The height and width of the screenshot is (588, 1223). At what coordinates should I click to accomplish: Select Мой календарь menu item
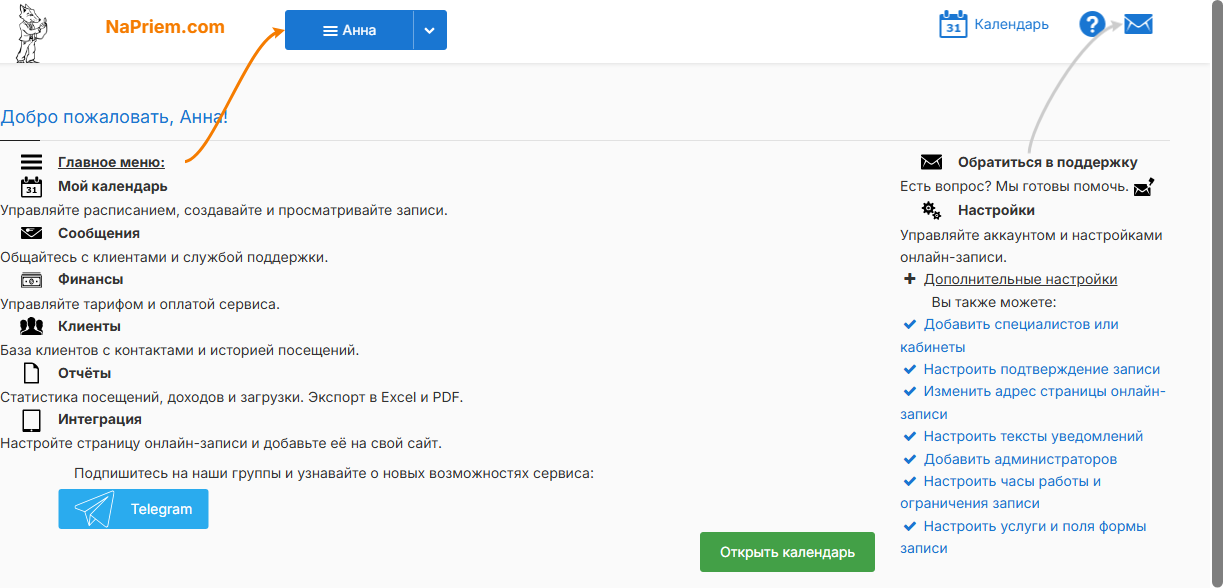coord(113,186)
